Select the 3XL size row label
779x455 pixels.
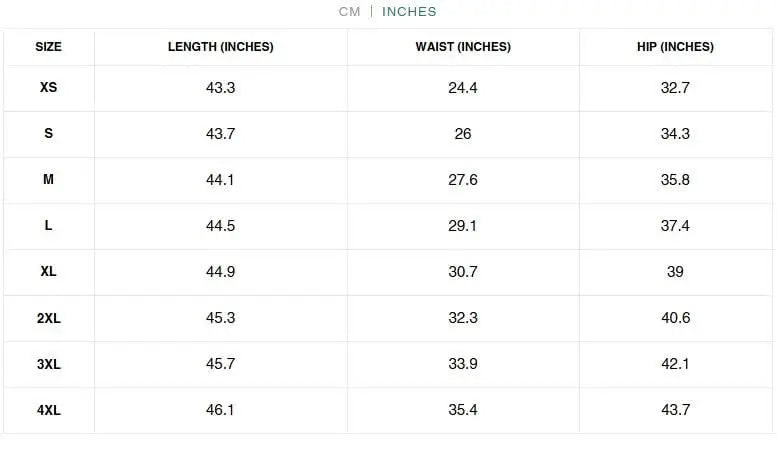click(48, 364)
